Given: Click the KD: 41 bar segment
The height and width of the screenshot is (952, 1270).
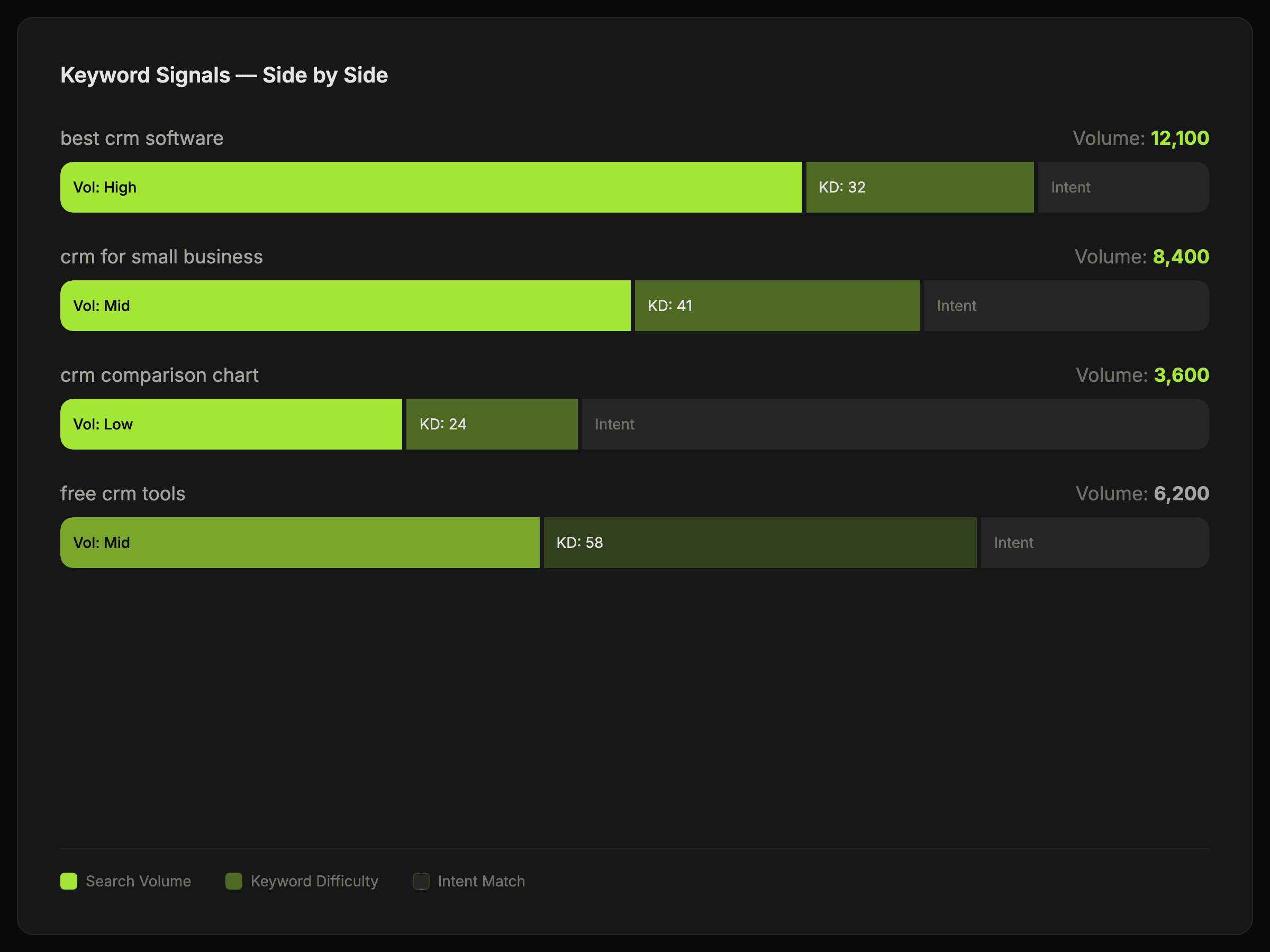Looking at the screenshot, I should [x=777, y=306].
